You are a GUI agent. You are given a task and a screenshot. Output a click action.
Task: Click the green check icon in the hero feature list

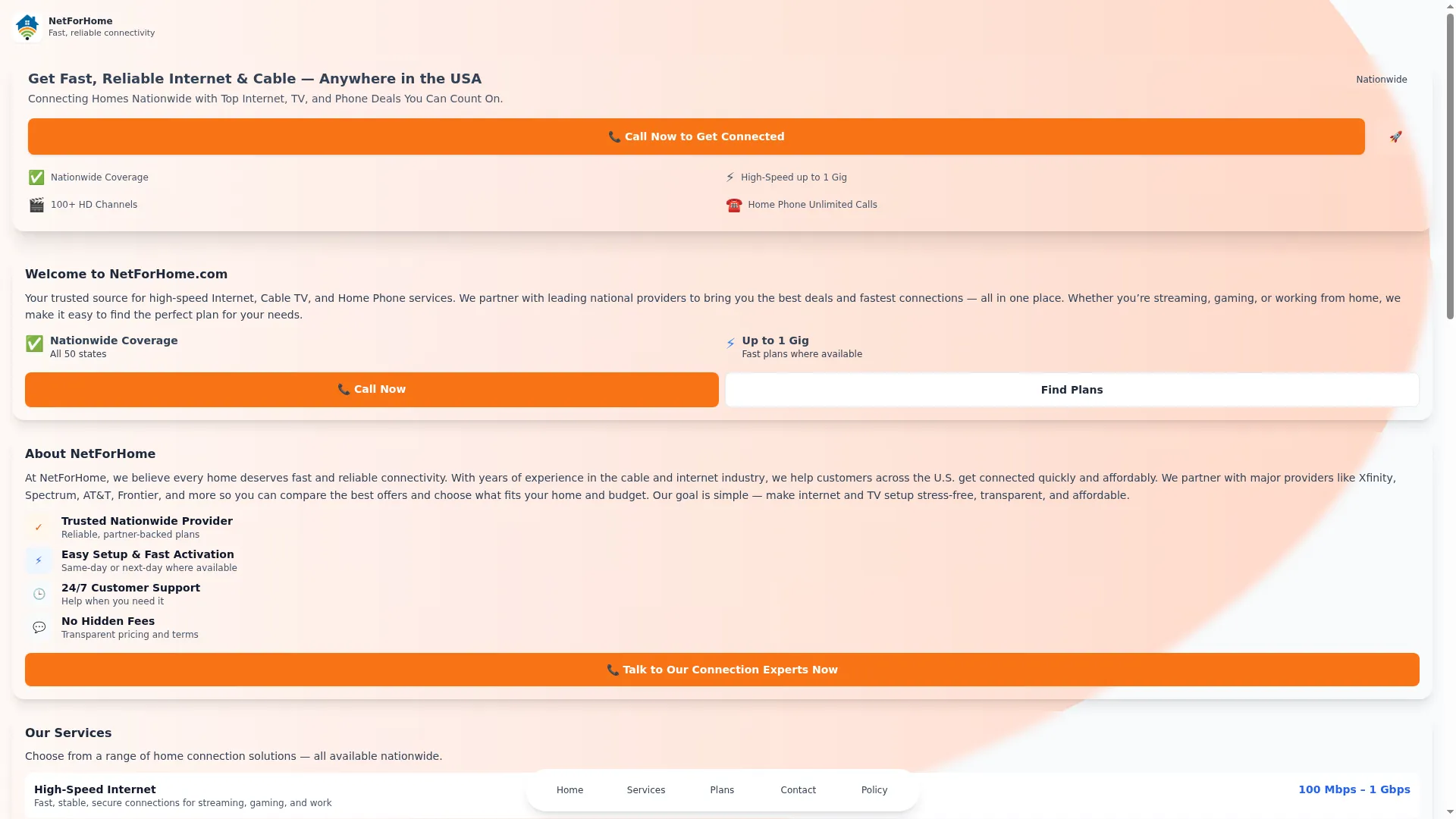click(x=36, y=177)
